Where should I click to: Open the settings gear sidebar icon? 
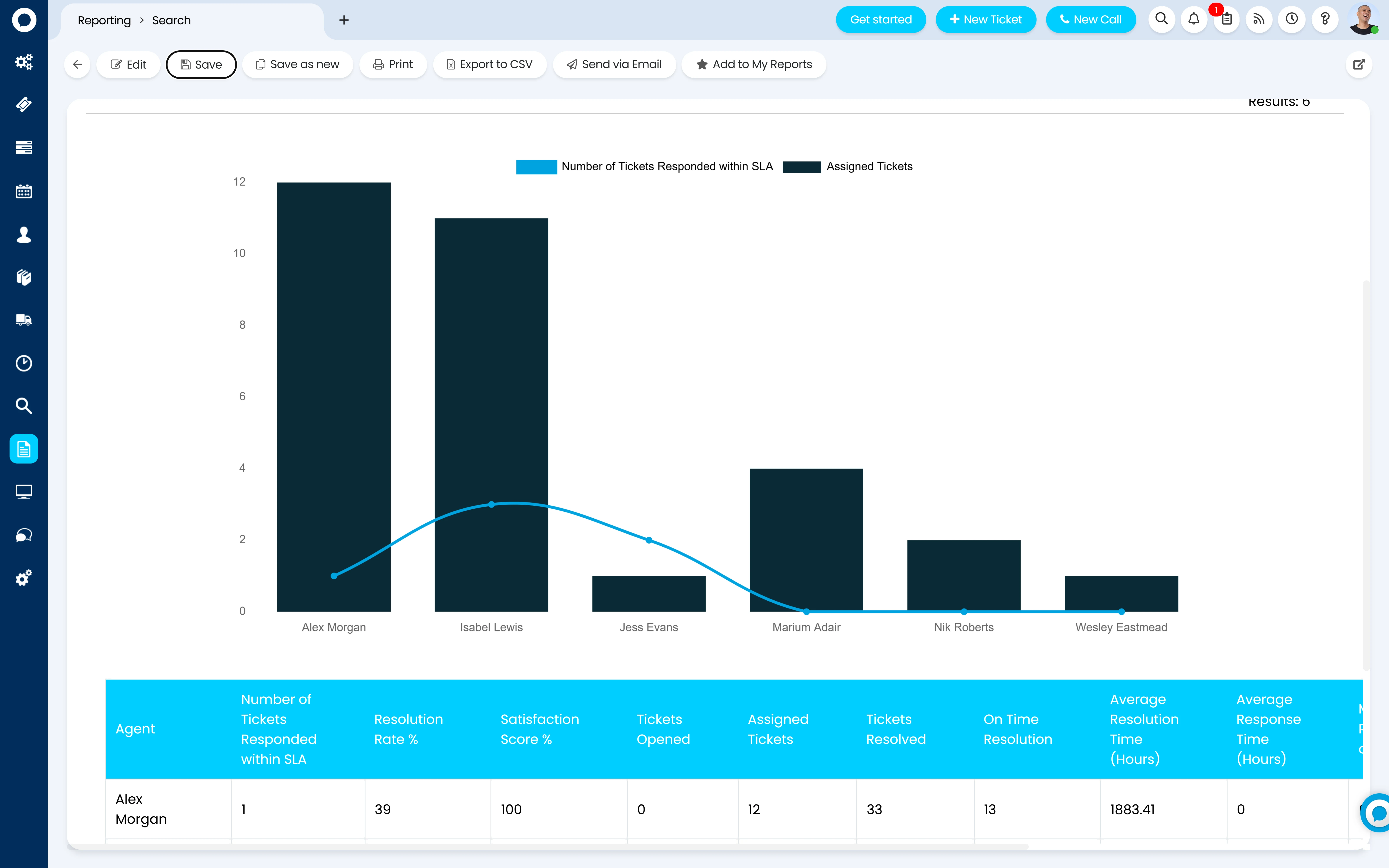click(x=23, y=578)
